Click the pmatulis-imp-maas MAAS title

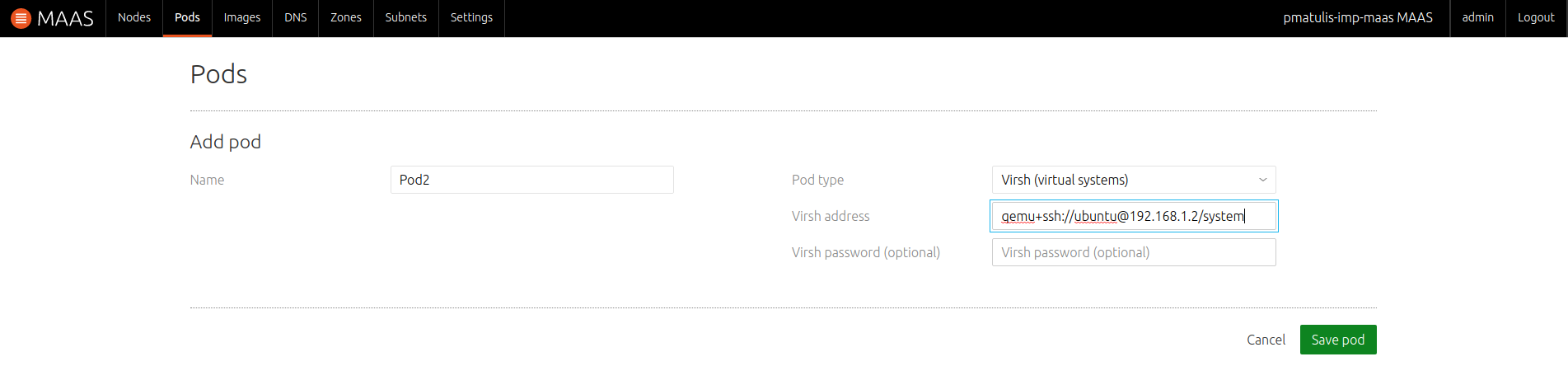1358,17
